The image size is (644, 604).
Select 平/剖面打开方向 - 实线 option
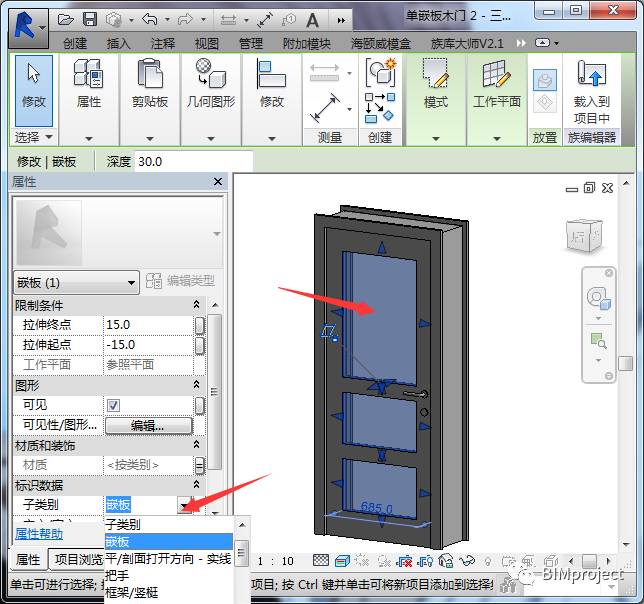[168, 558]
